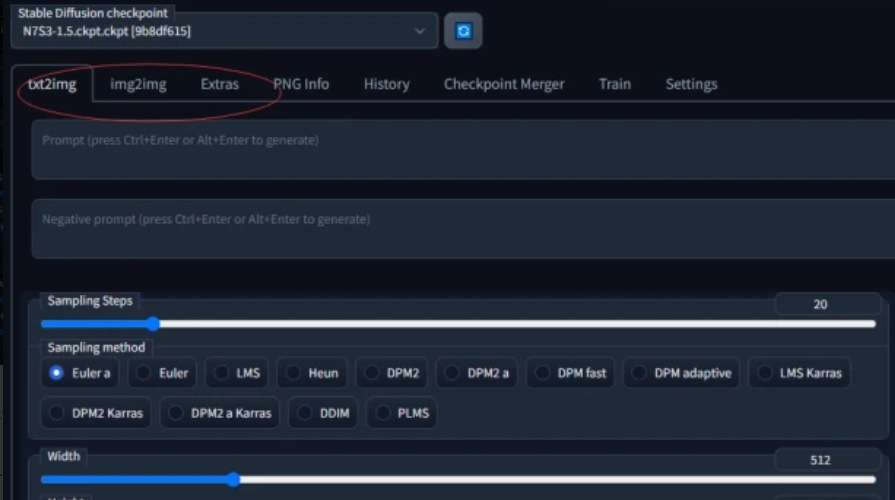Click the Sampling Steps slider handle
895x500 pixels.
tap(153, 324)
